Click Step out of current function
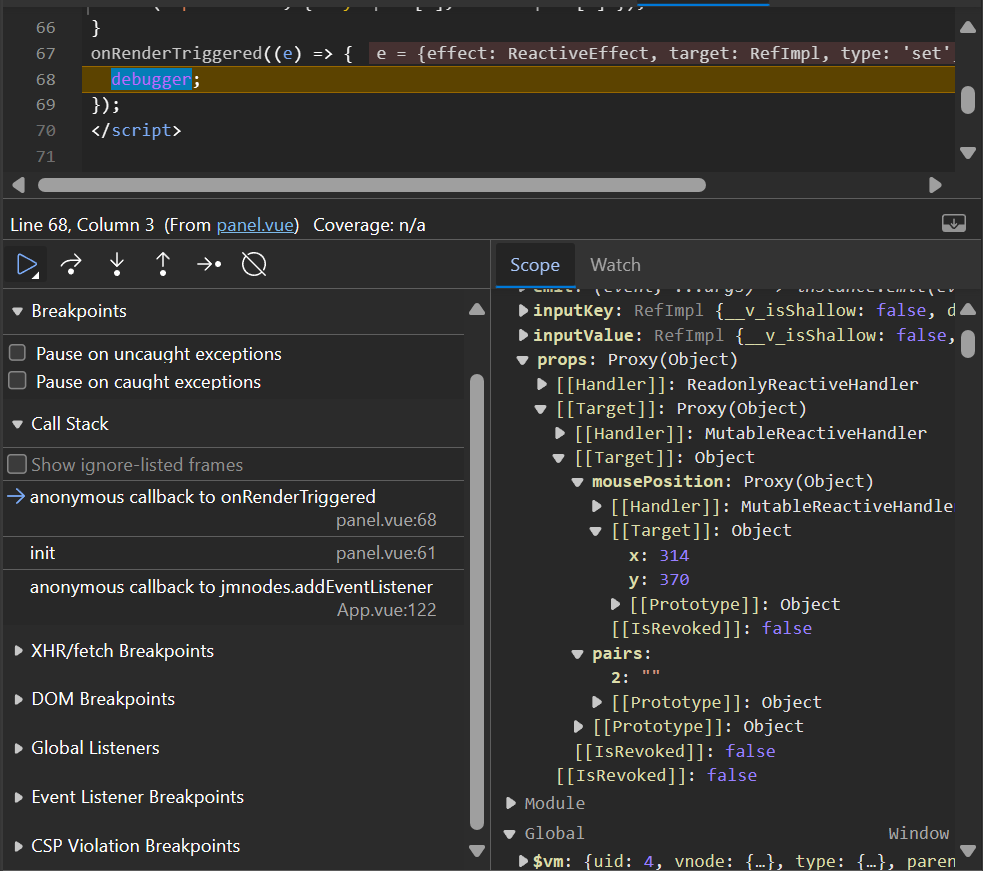 tap(163, 264)
